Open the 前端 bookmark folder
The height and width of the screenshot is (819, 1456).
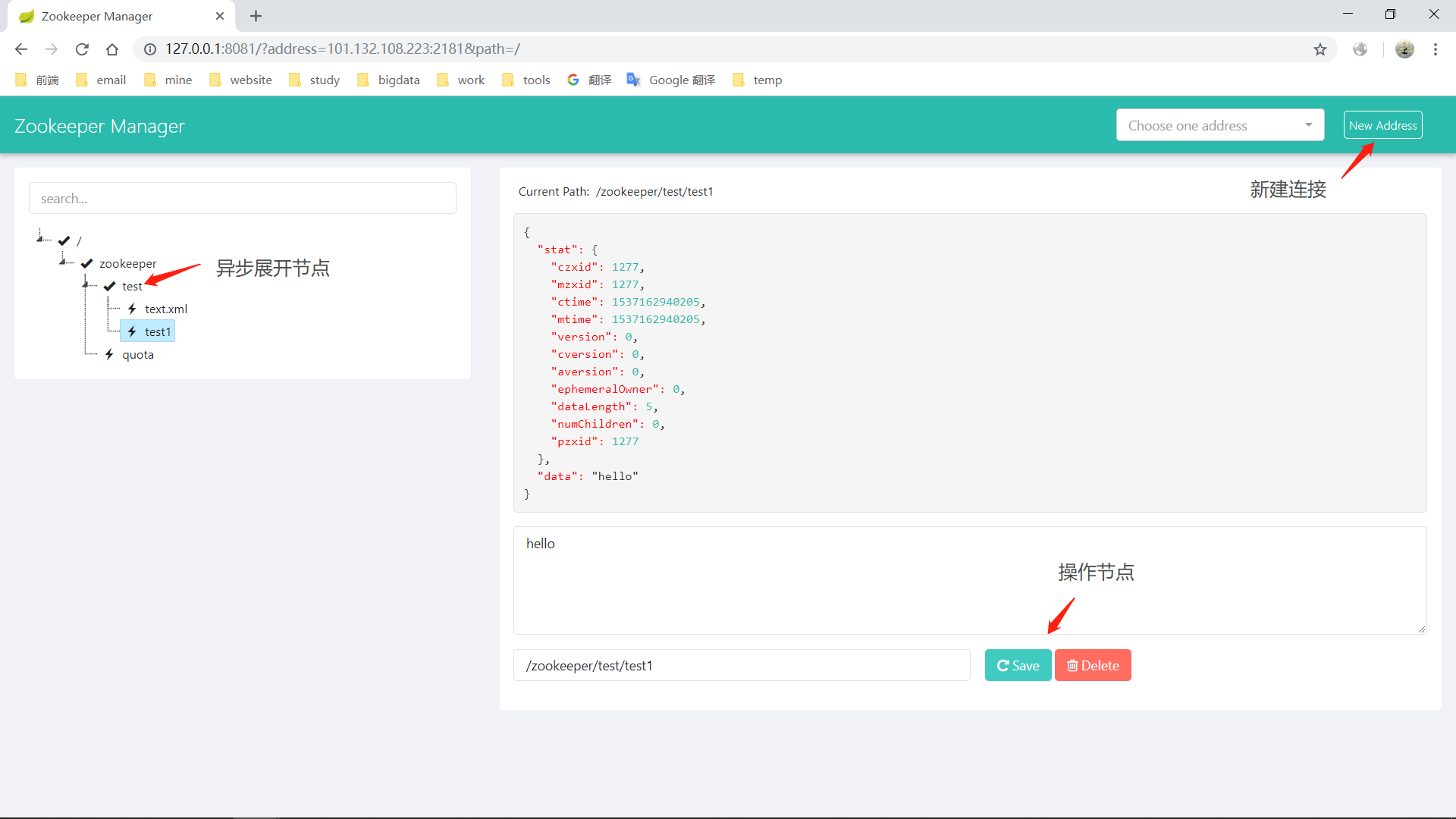tap(37, 80)
